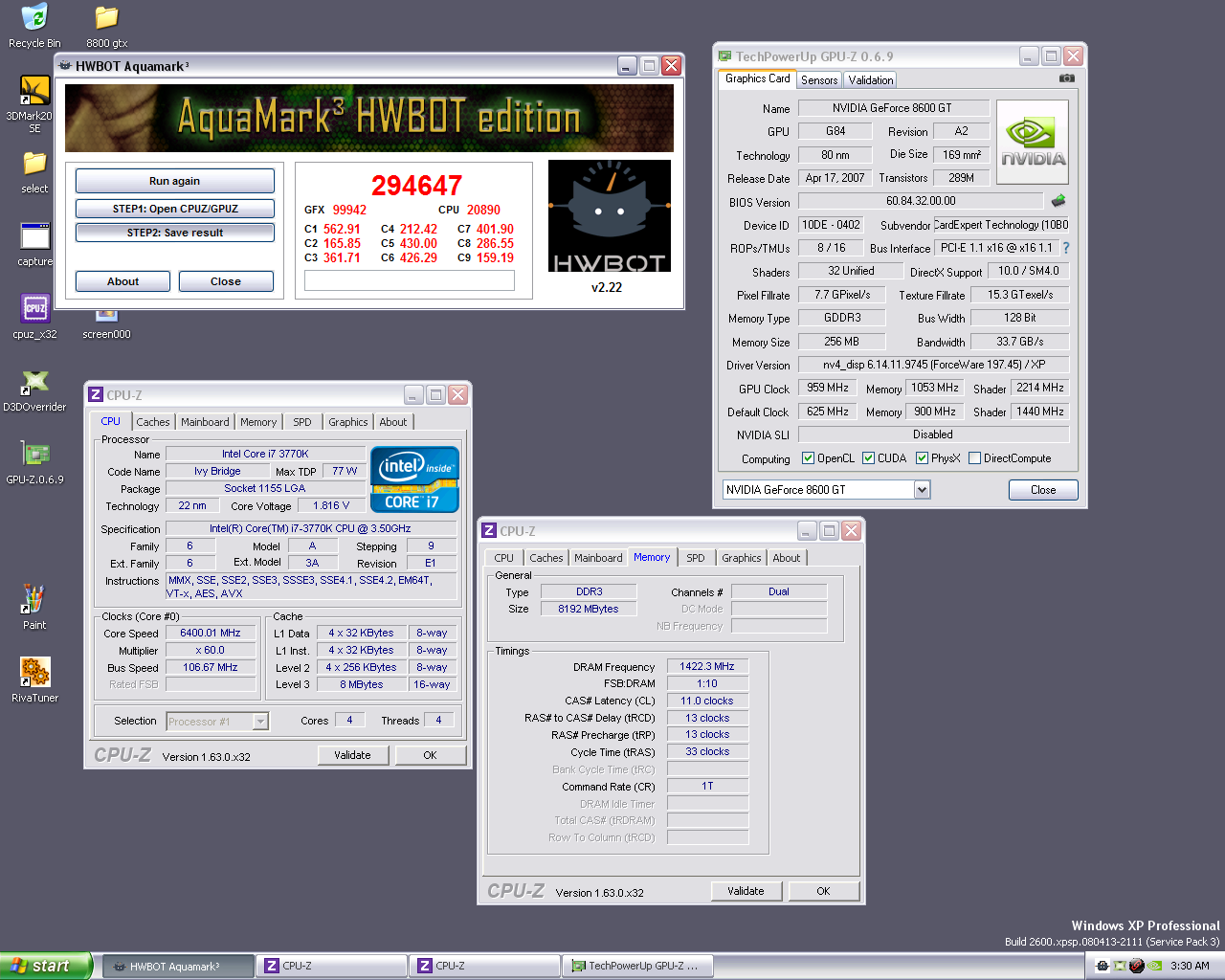Open SPD tab in CPU-Z Memory window
This screenshot has width=1225, height=980.
tap(696, 558)
